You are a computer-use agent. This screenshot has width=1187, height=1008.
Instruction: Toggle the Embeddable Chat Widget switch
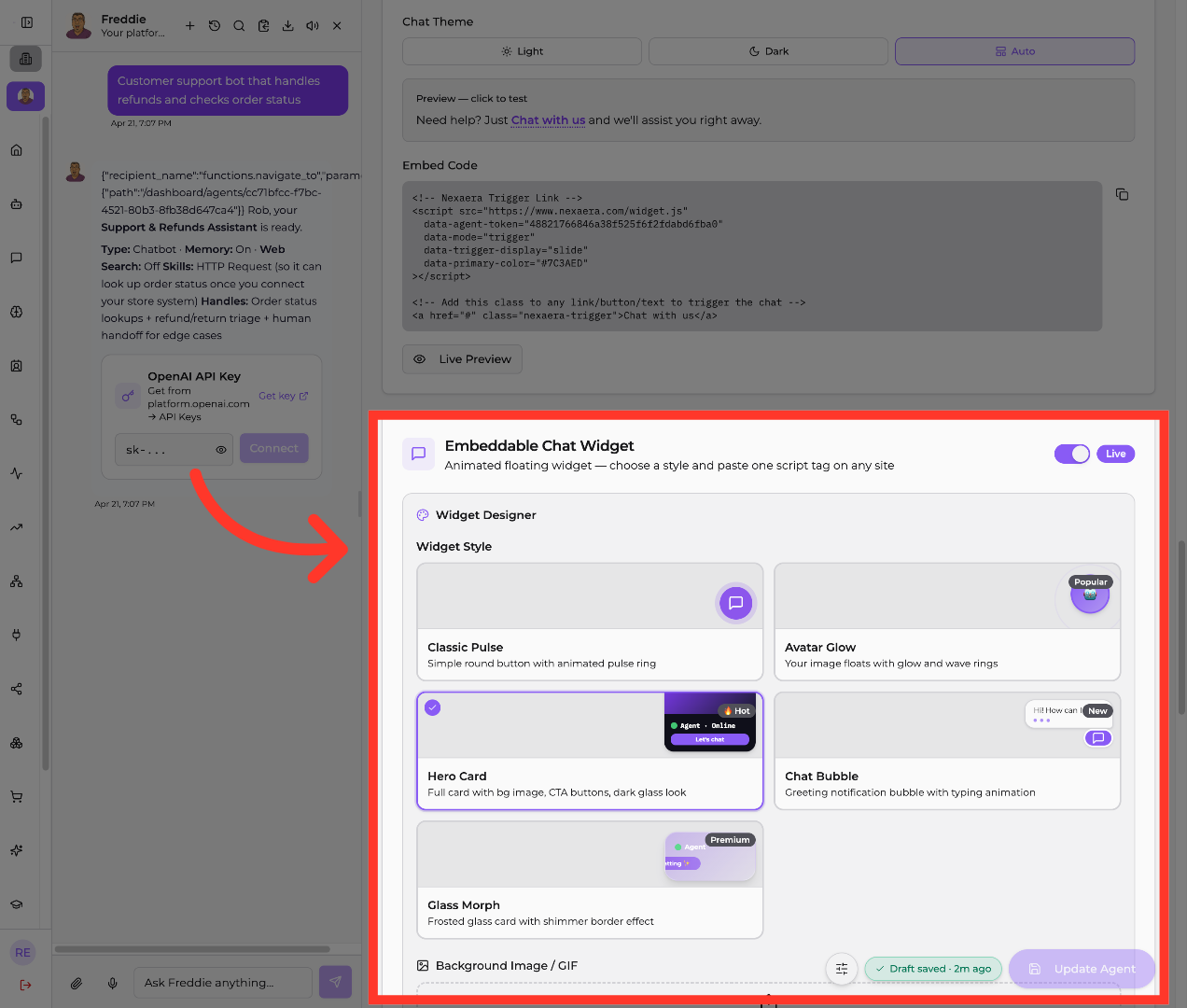[x=1072, y=454]
